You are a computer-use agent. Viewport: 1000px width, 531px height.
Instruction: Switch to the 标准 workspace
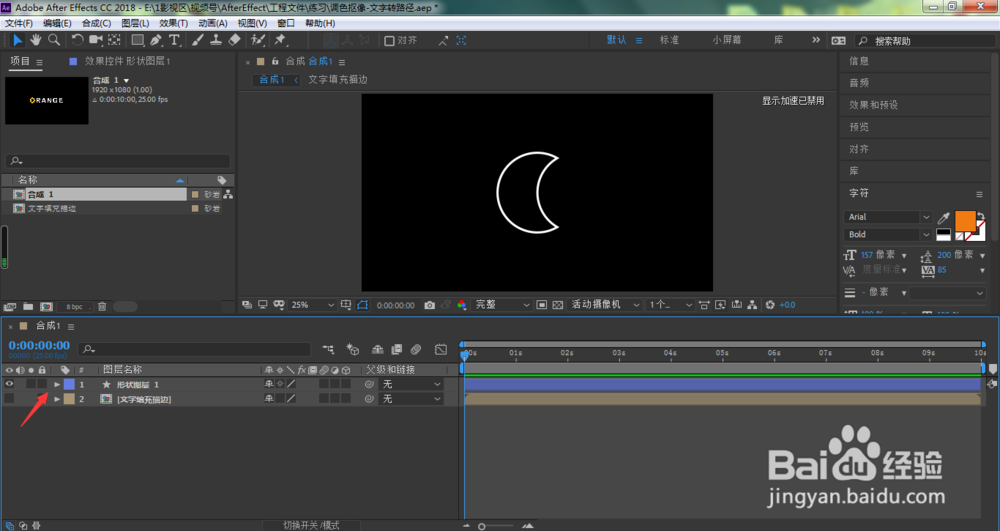click(x=669, y=40)
